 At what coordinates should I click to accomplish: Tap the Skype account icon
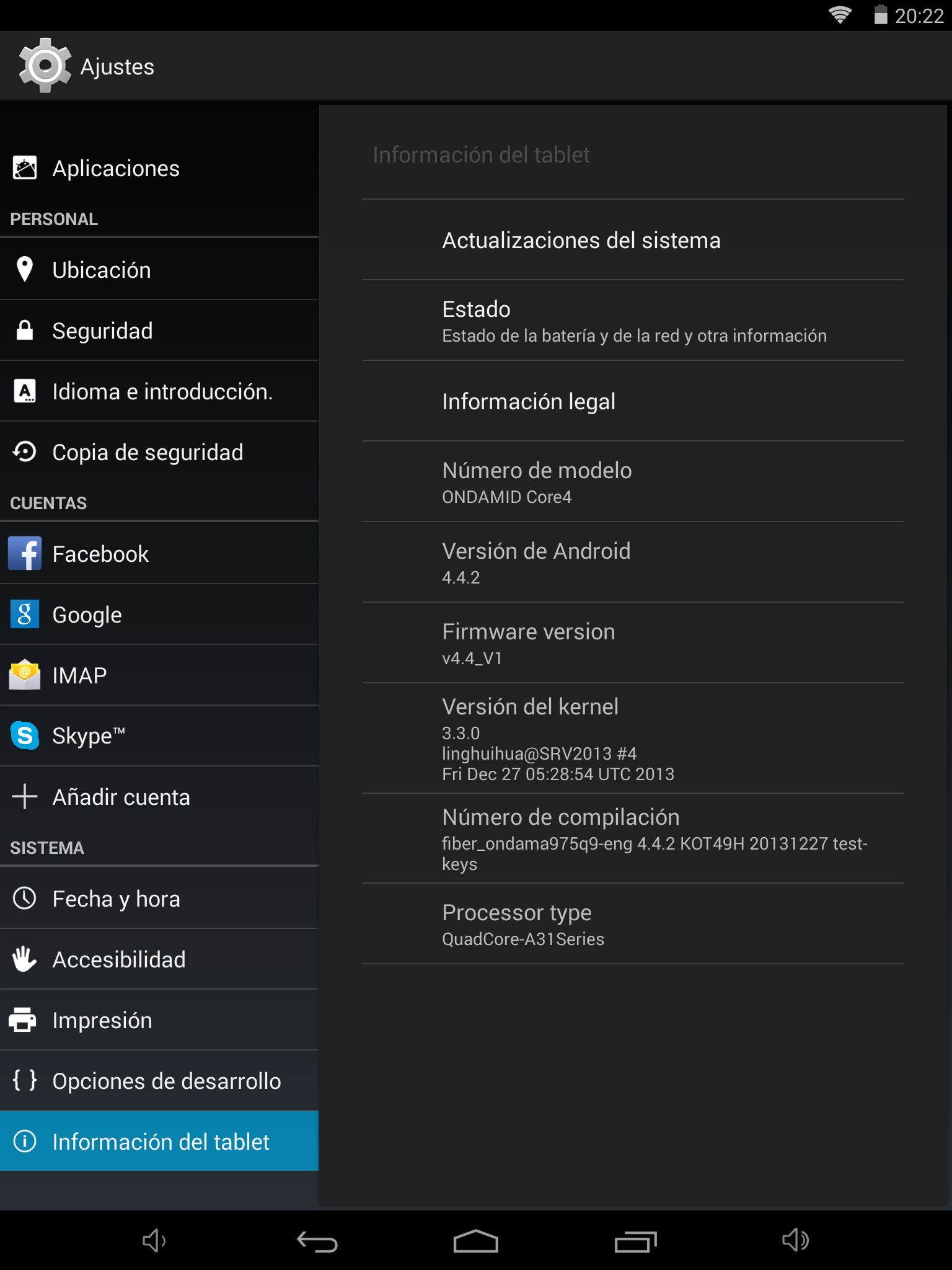point(25,735)
